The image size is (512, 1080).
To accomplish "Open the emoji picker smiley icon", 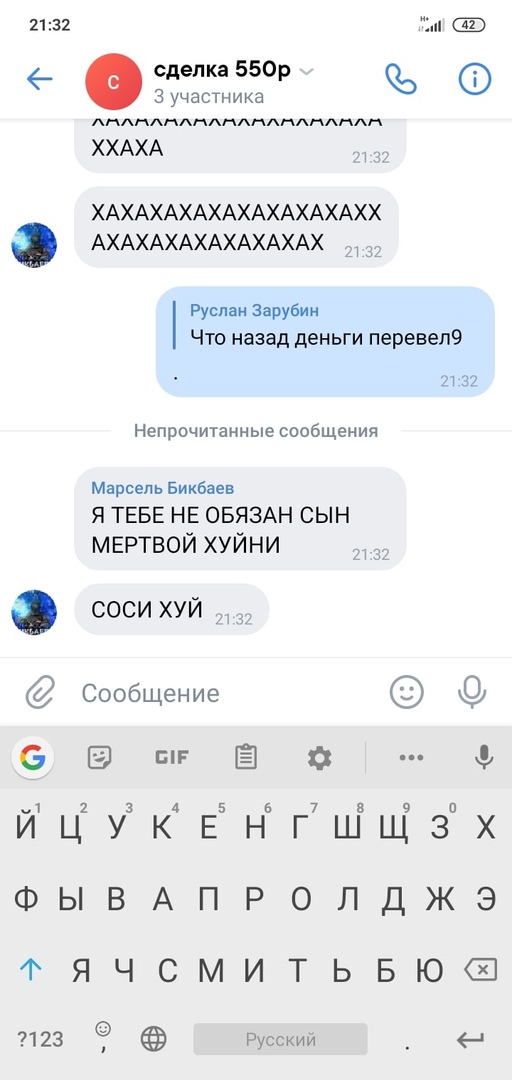I will [x=407, y=692].
